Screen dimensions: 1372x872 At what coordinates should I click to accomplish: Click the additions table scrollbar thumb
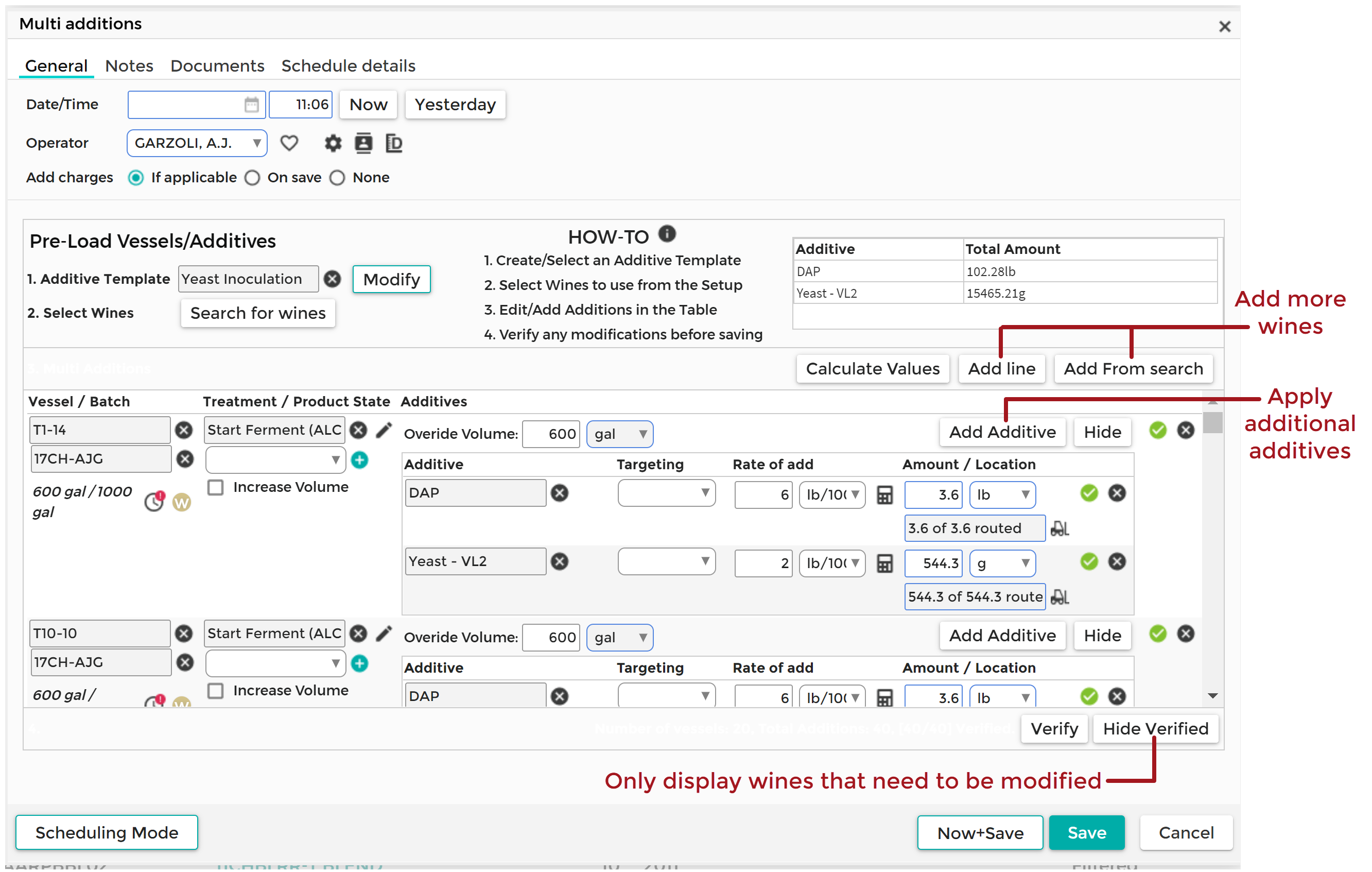[1213, 423]
